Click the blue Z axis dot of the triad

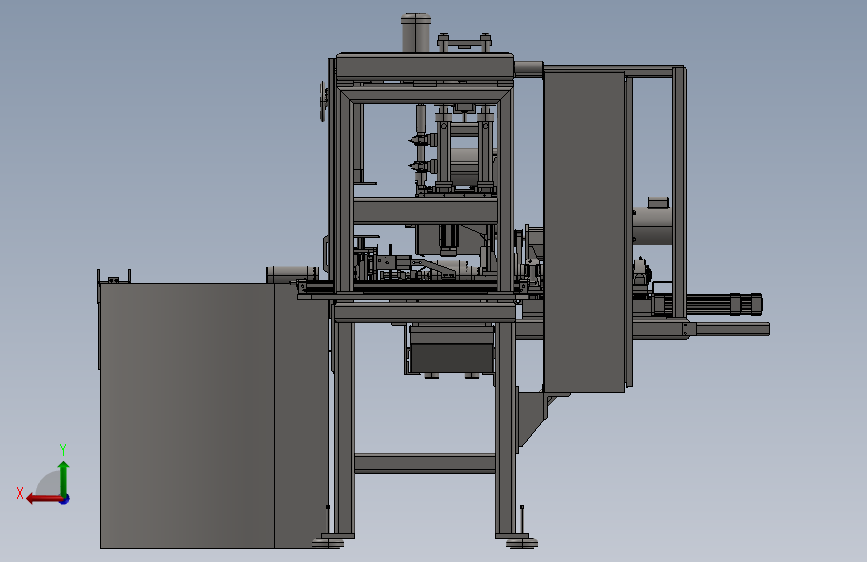65,499
